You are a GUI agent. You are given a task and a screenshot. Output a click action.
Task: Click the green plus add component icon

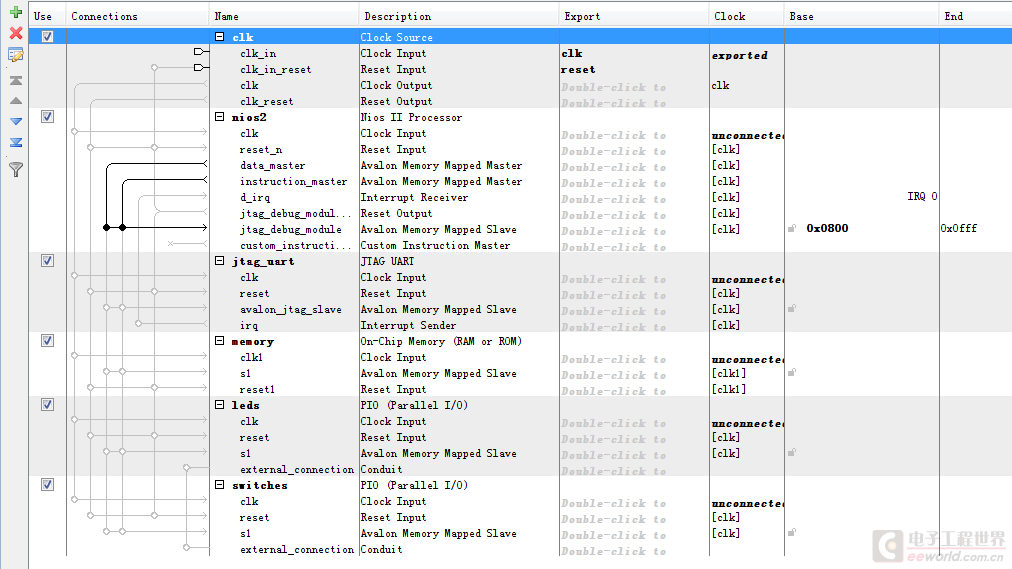(x=15, y=13)
